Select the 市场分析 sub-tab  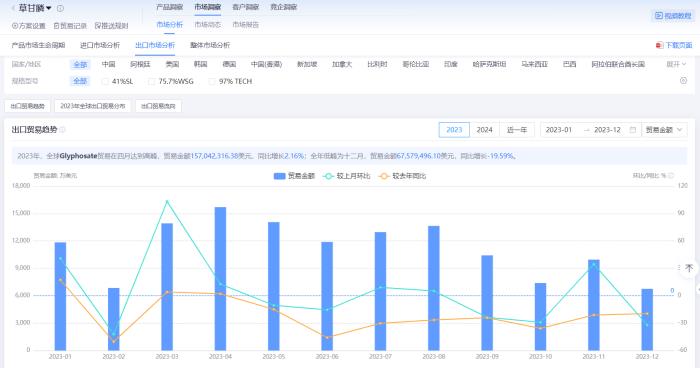pos(170,25)
